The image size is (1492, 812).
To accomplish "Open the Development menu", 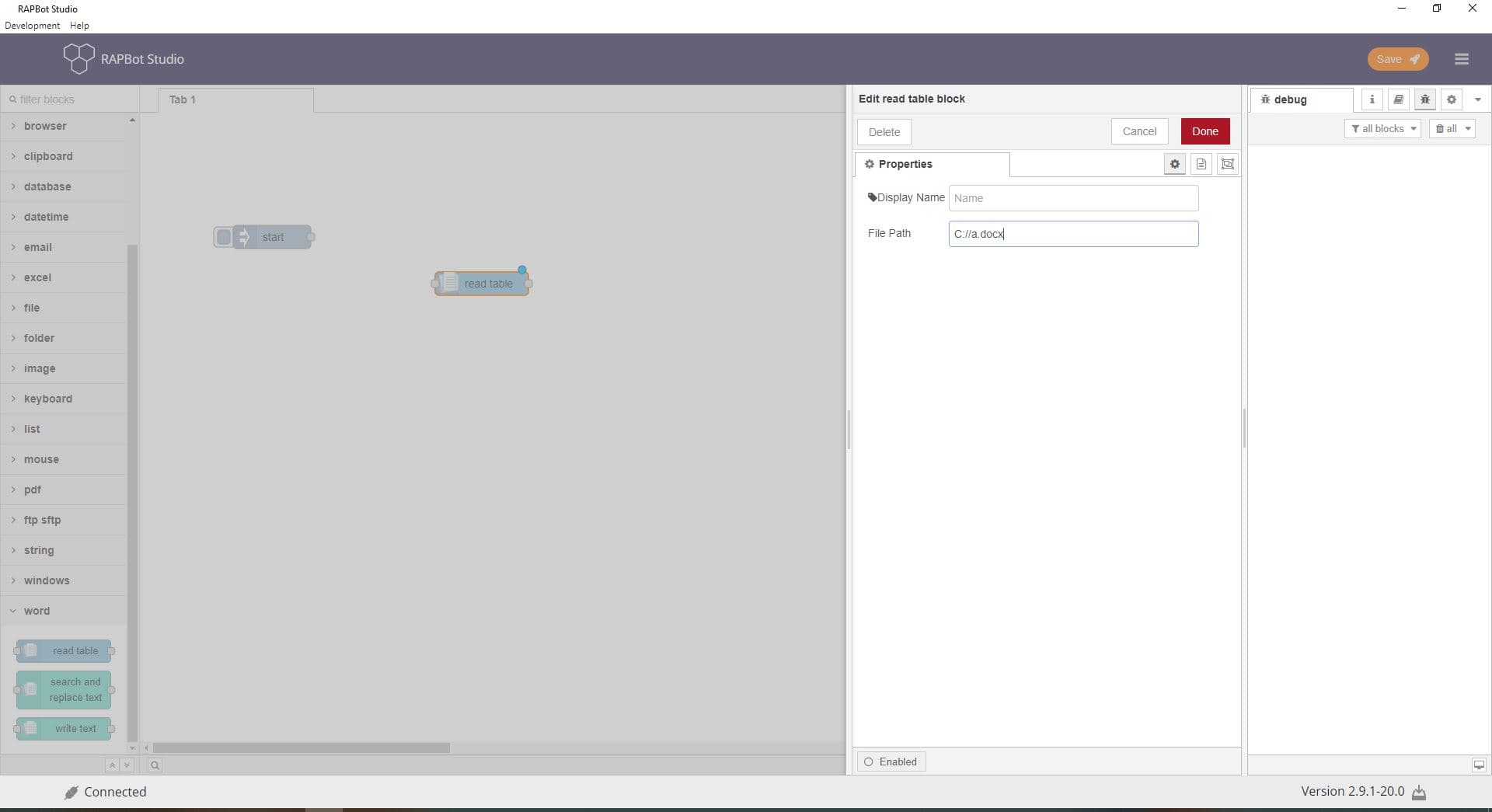I will [32, 26].
